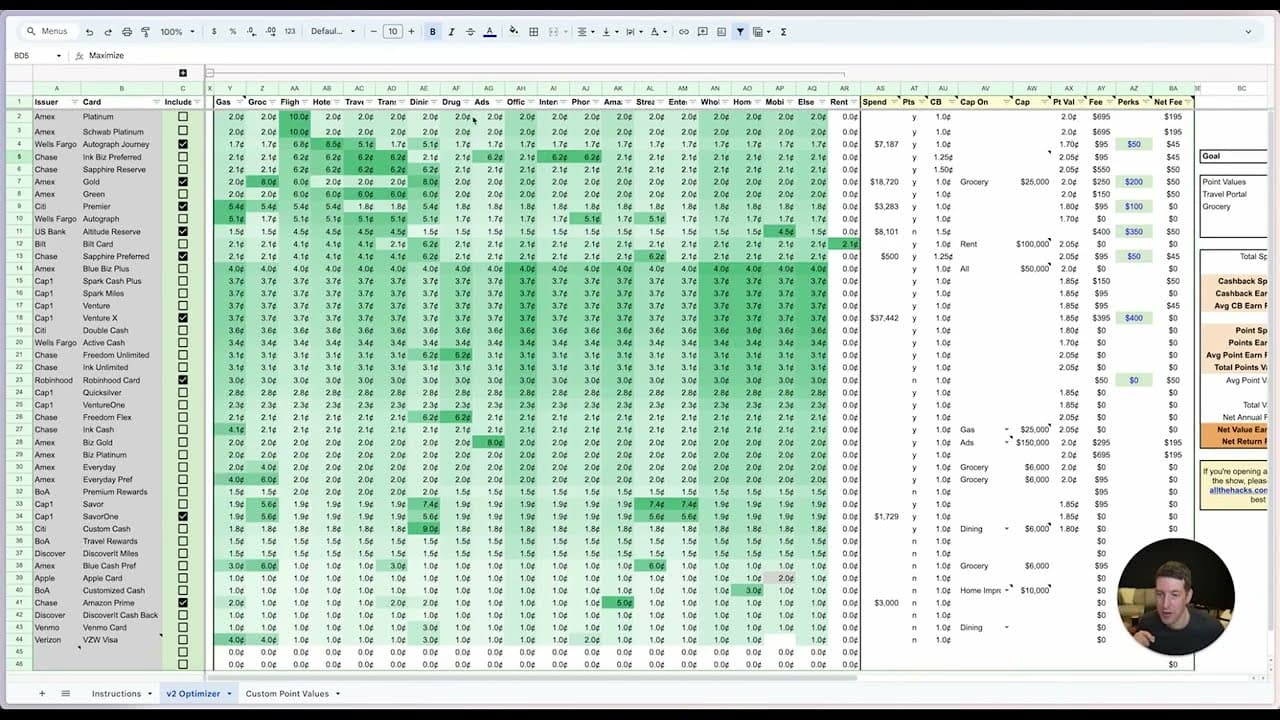
Task: Open horizontal align dropdown
Action: pos(585,32)
